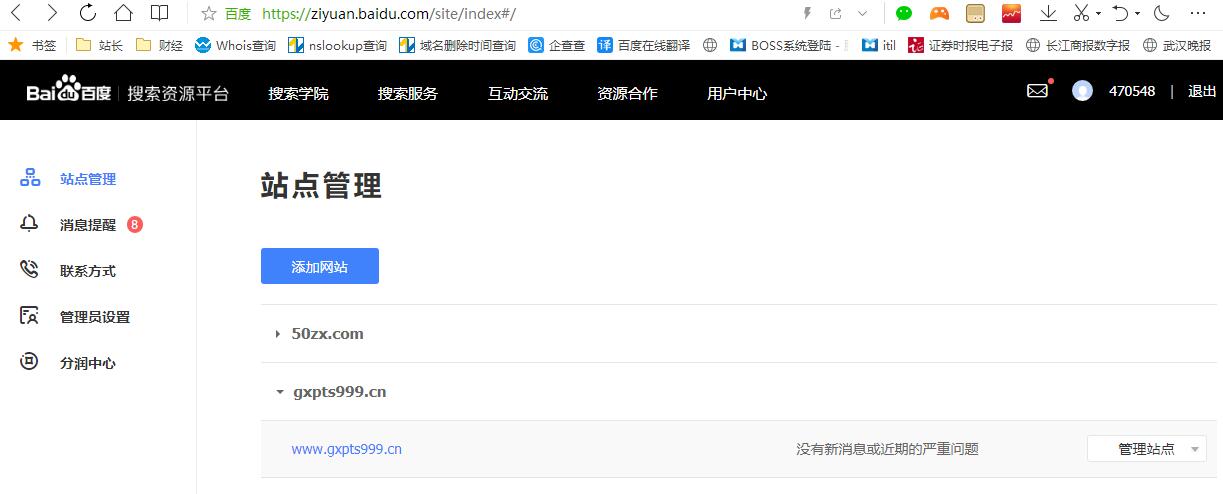This screenshot has width=1223, height=494.
Task: Click the lightning speed mode icon
Action: coord(808,13)
